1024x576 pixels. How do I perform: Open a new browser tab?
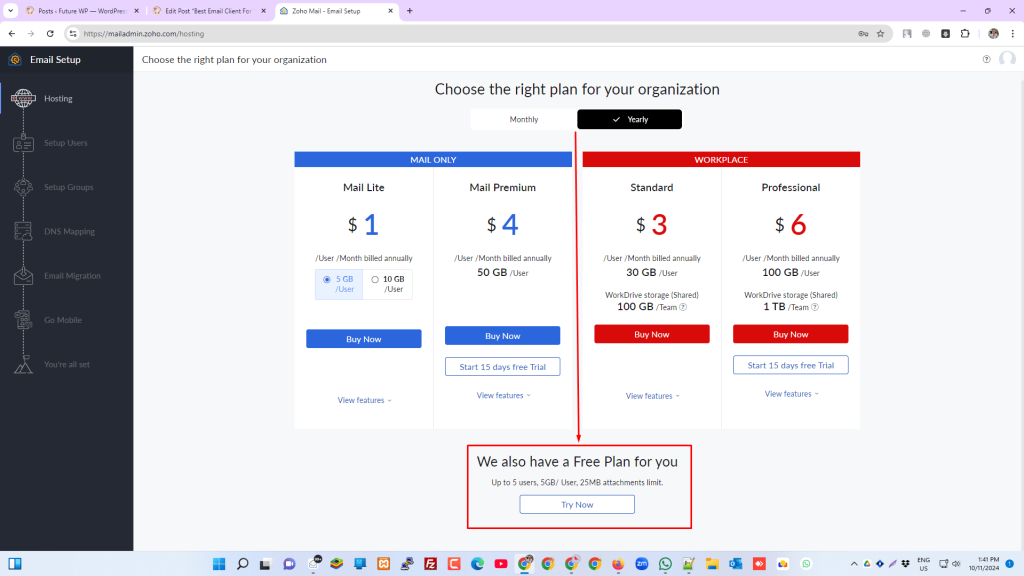click(409, 11)
